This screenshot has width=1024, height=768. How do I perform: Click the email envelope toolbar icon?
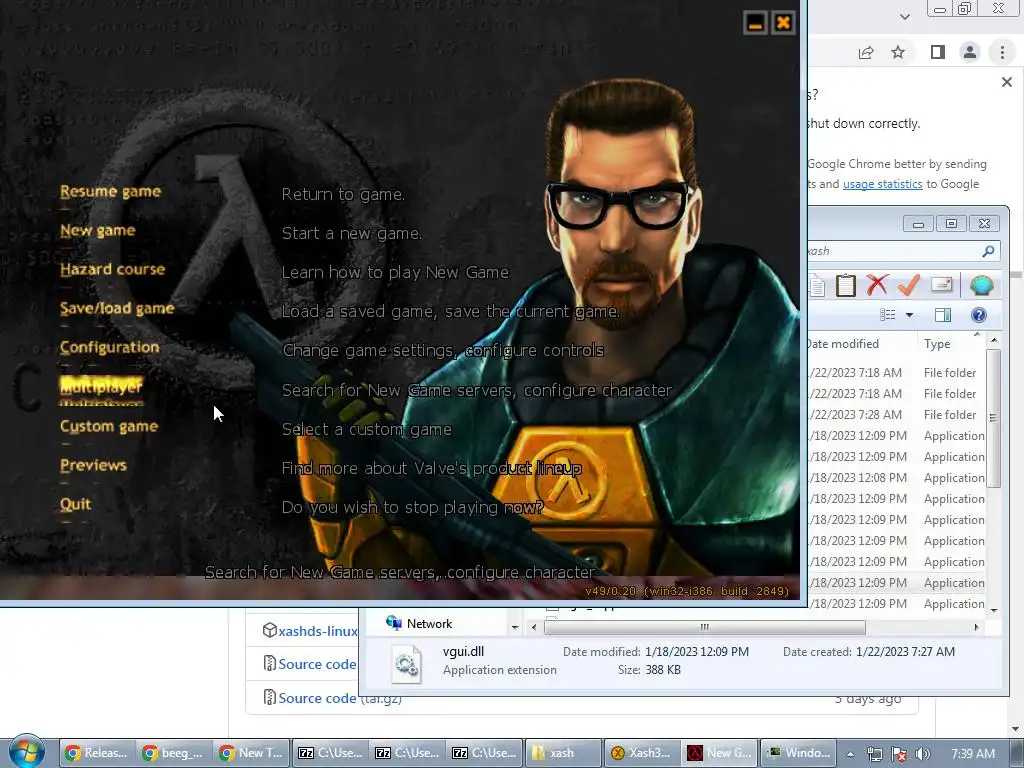click(941, 285)
